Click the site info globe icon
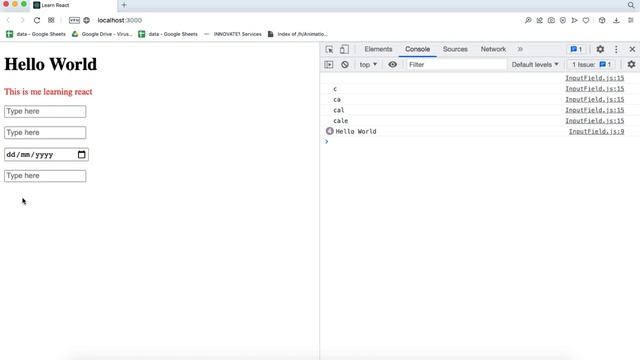 [87, 20]
